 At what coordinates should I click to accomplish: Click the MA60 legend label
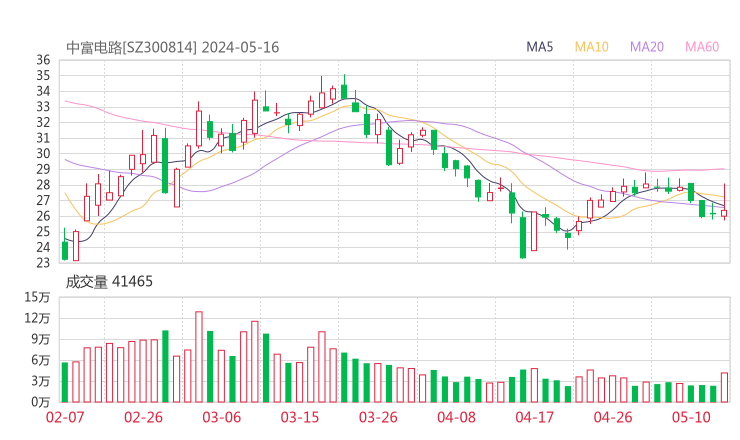(x=702, y=47)
